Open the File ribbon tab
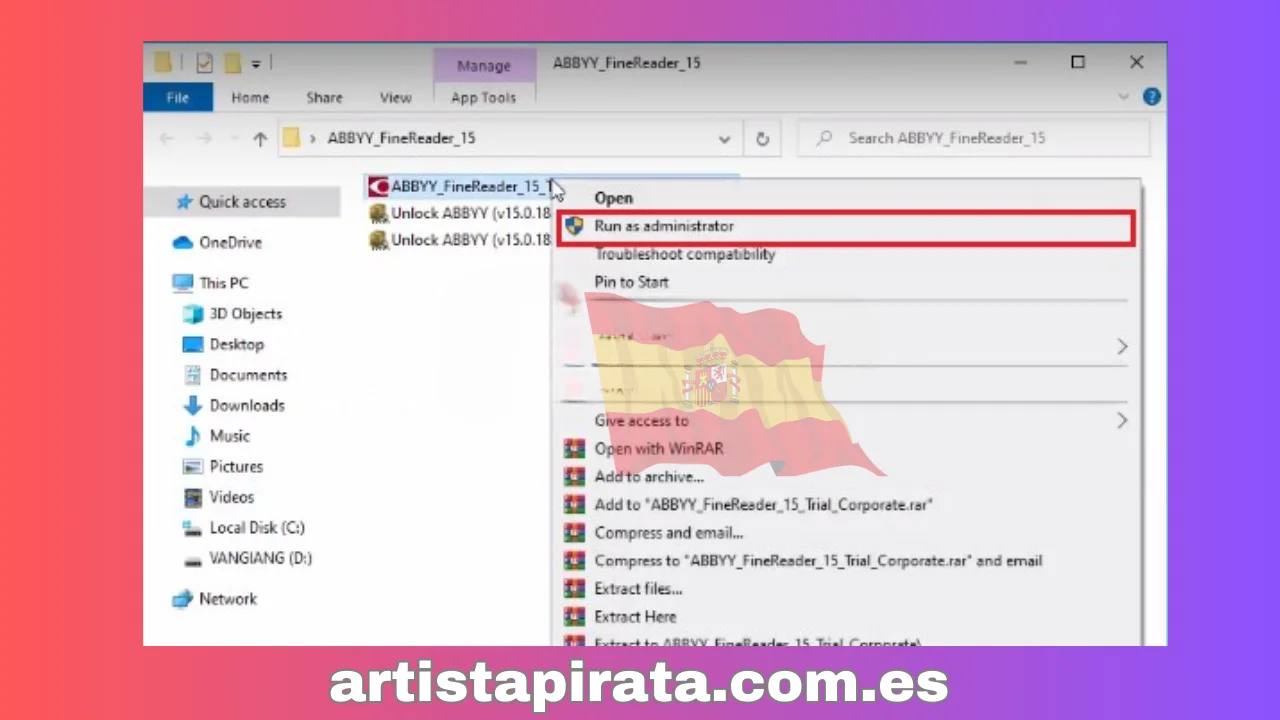Image resolution: width=1280 pixels, height=720 pixels. click(178, 97)
